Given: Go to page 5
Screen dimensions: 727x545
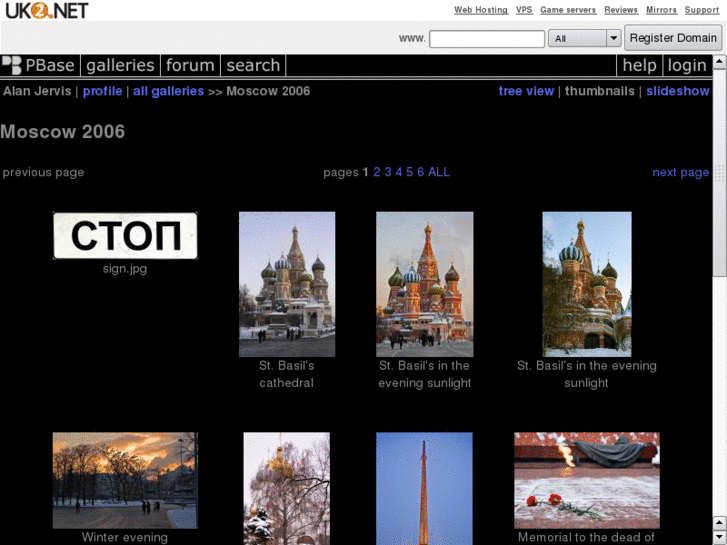Looking at the screenshot, I should tap(409, 172).
